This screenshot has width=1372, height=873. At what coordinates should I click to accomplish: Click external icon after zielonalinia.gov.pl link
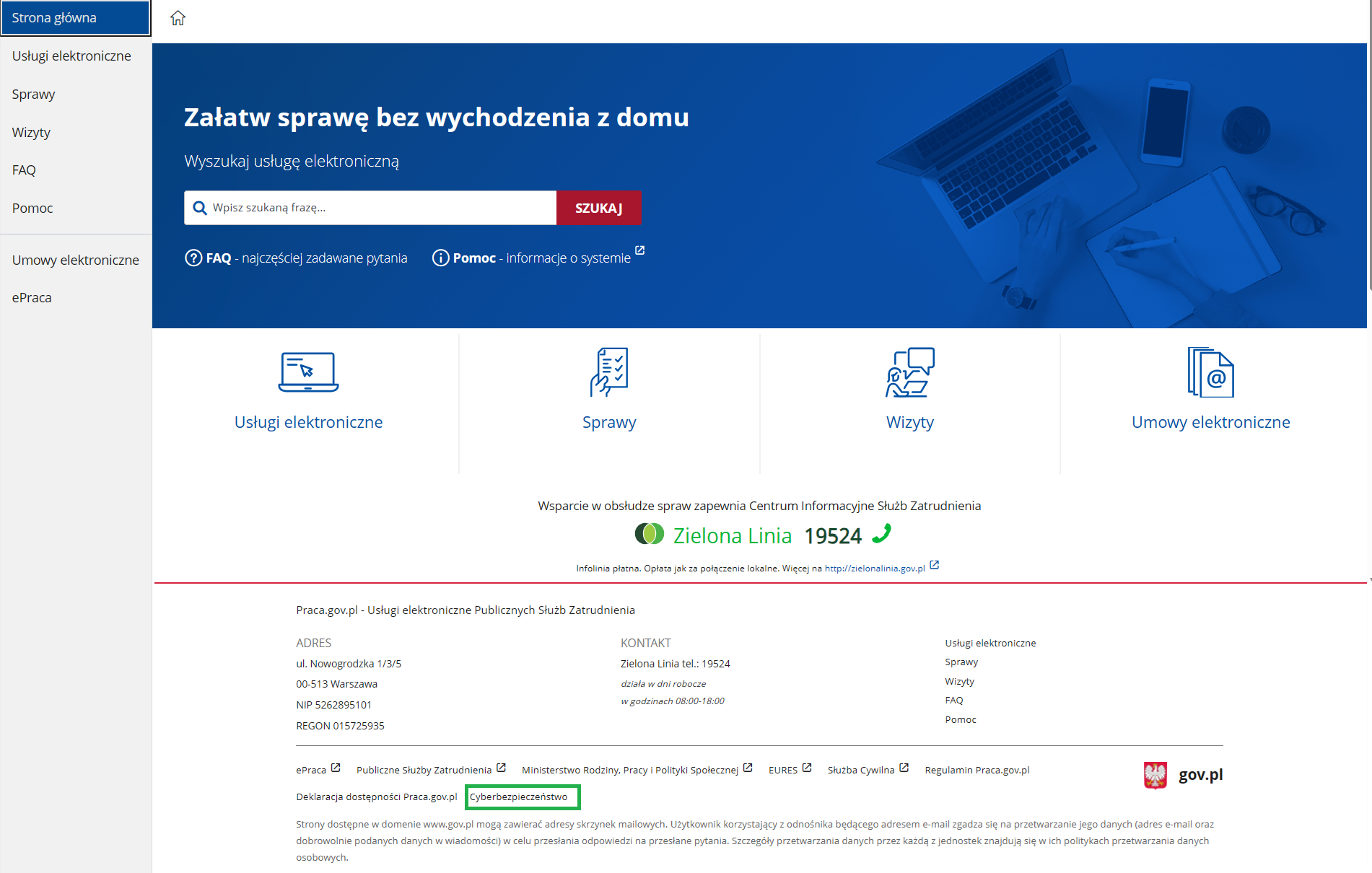click(934, 565)
